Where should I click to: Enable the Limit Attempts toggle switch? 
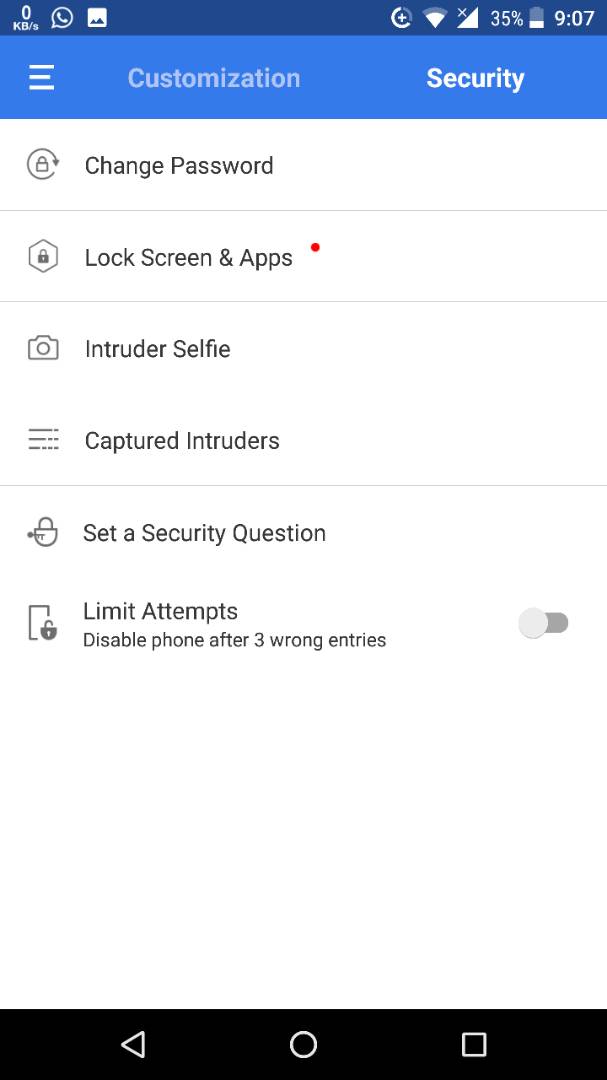pyautogui.click(x=544, y=623)
